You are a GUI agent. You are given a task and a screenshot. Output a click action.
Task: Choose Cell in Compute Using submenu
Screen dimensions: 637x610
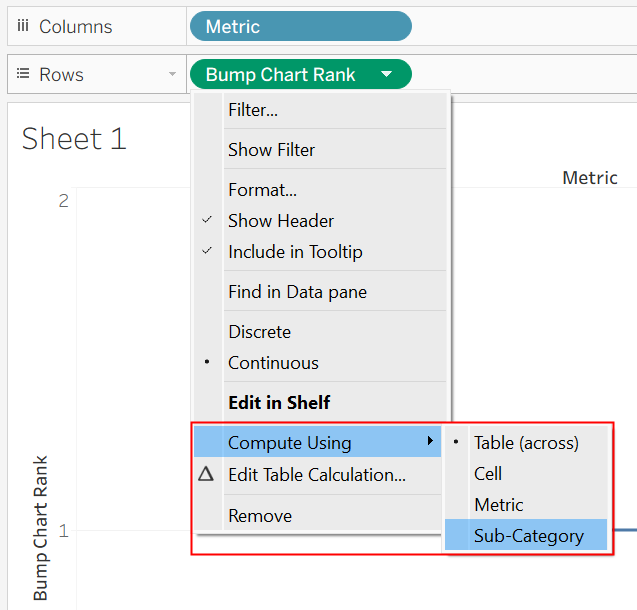526,473
